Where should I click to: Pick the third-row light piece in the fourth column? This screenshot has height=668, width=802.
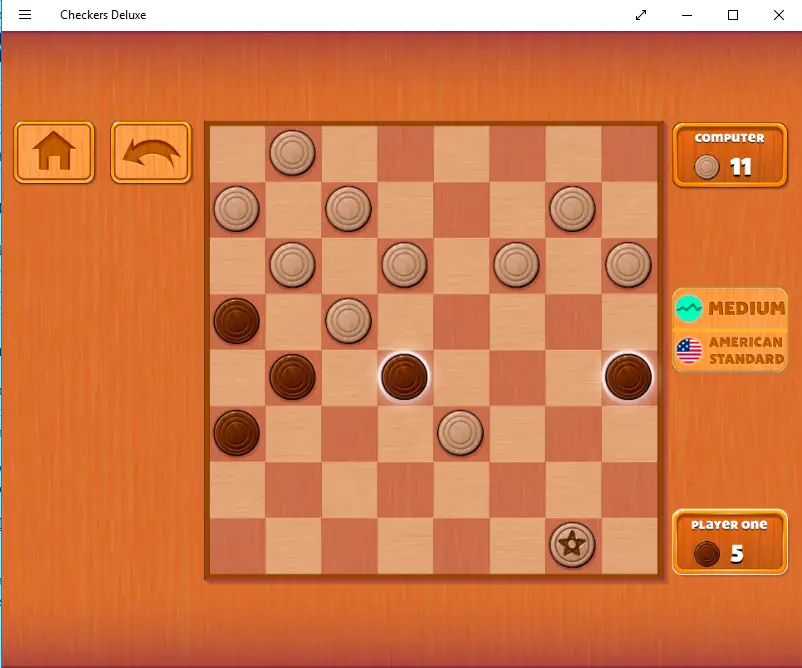point(404,265)
